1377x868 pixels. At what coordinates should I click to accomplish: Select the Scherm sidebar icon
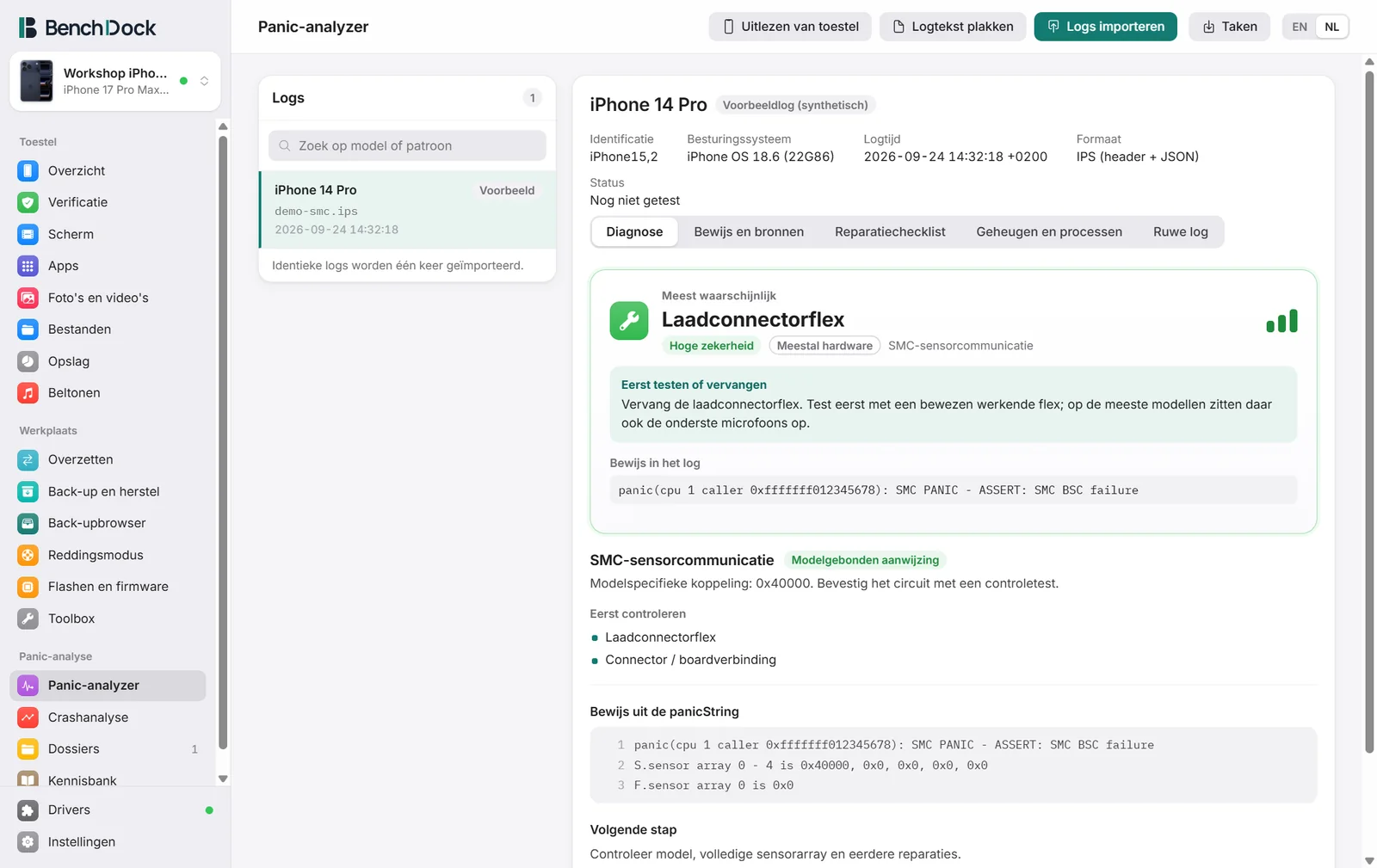click(x=28, y=234)
